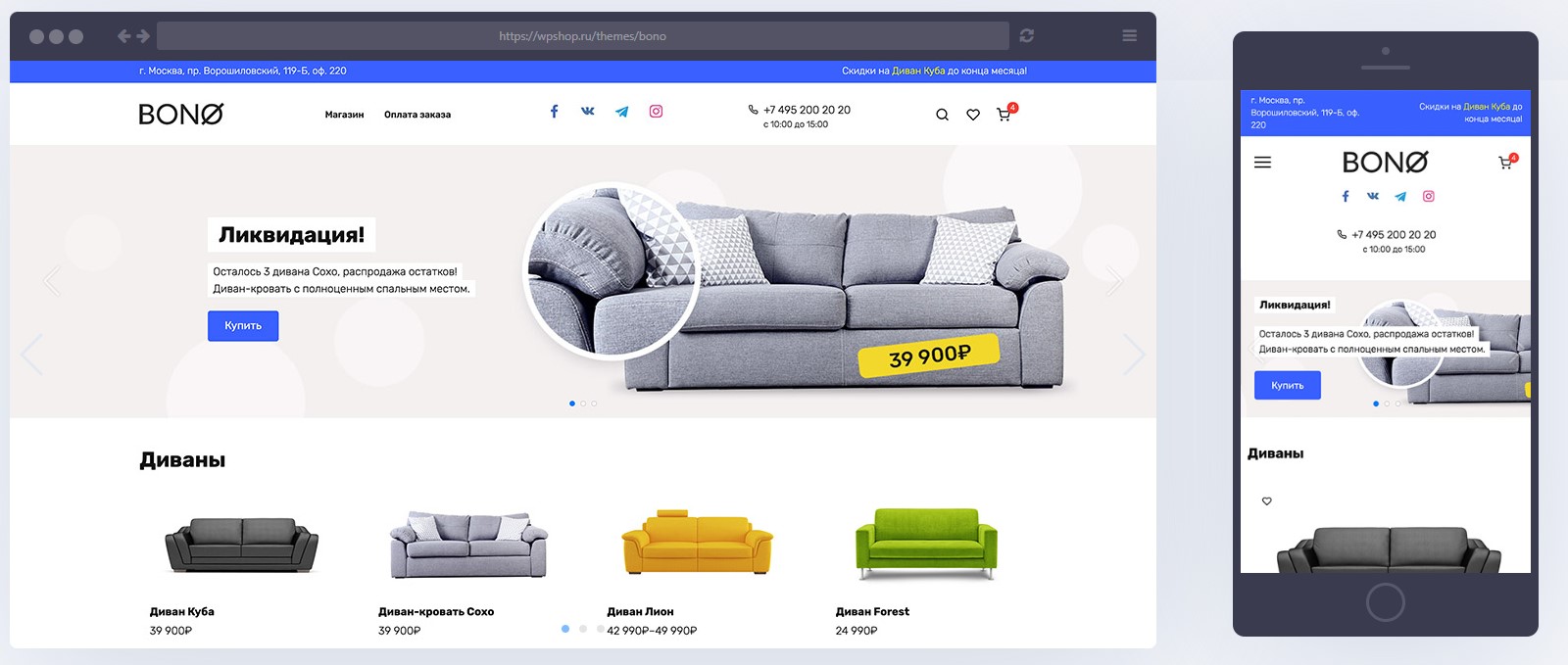Open the Telegram icon in desktop header
The height and width of the screenshot is (665, 1568).
coord(621,112)
